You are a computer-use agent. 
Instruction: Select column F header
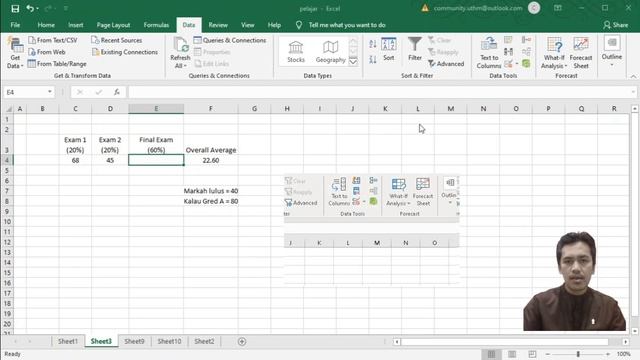pyautogui.click(x=211, y=109)
